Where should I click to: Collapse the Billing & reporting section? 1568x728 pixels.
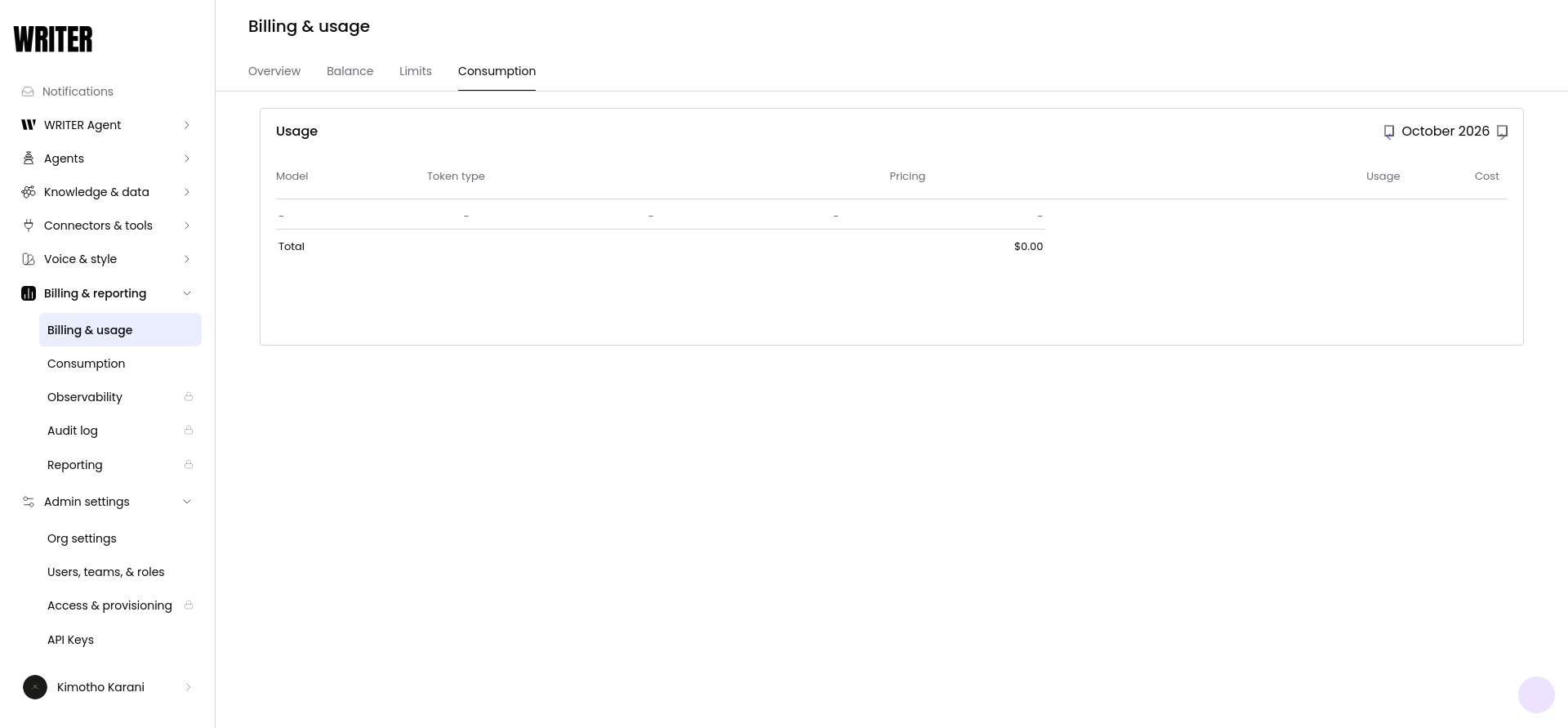coord(187,293)
